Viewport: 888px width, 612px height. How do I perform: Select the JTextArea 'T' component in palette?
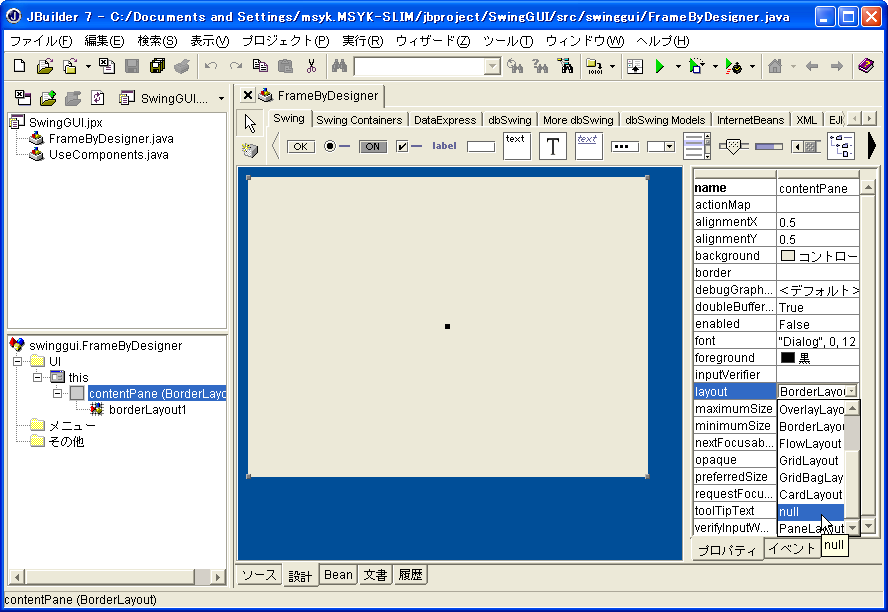click(553, 146)
